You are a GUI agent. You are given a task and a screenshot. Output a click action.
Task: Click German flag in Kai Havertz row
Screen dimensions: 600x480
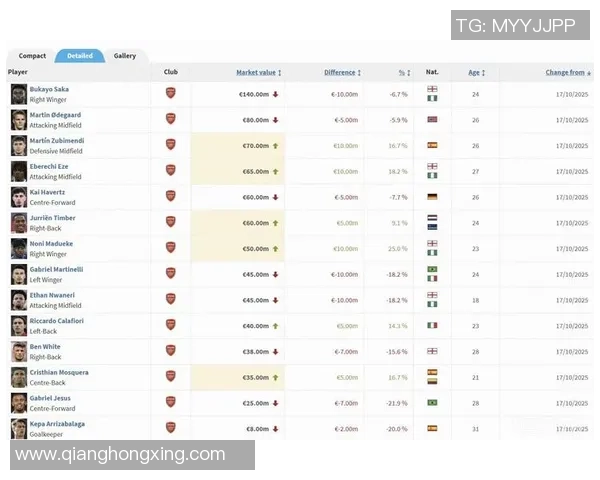432,197
